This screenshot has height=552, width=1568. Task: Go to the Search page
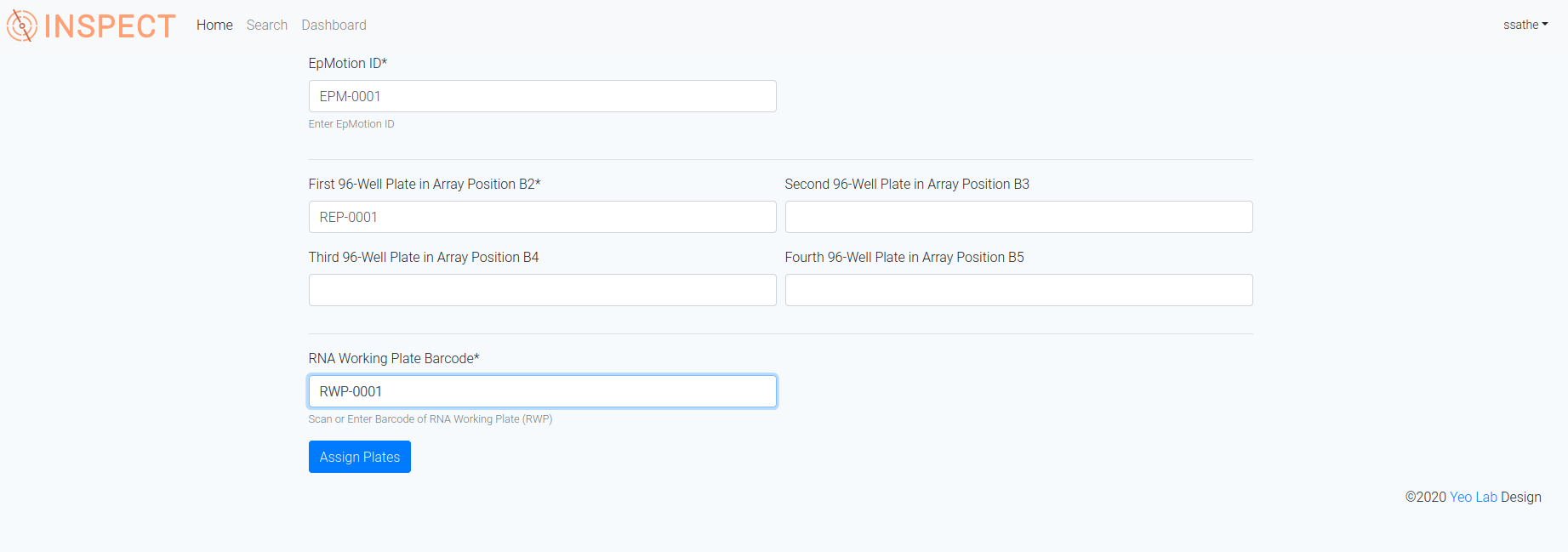click(267, 26)
